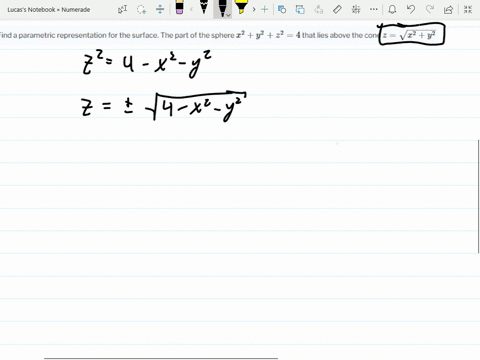The height and width of the screenshot is (360, 480).
Task: Share this notebook page
Action: [449, 9]
